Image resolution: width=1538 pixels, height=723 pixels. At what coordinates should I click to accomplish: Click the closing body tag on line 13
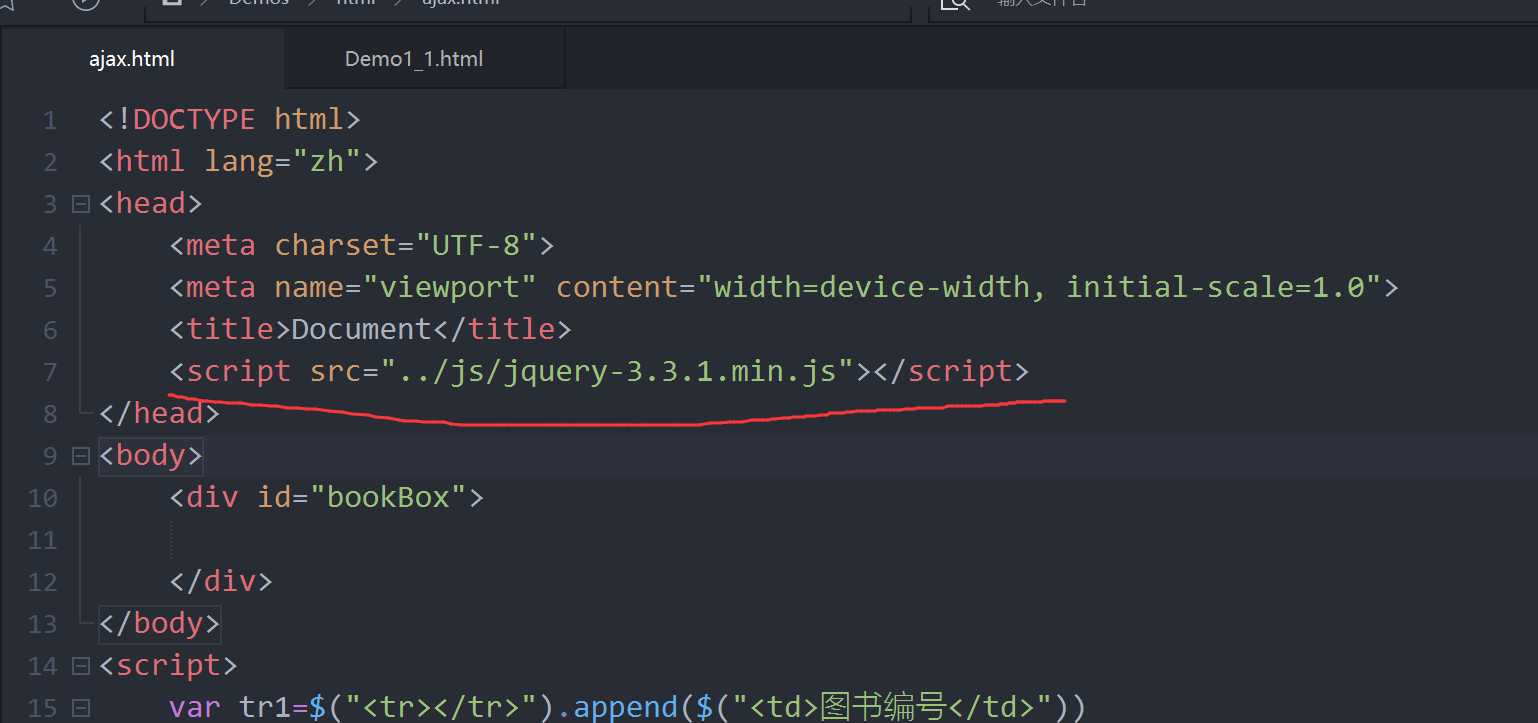pos(159,624)
